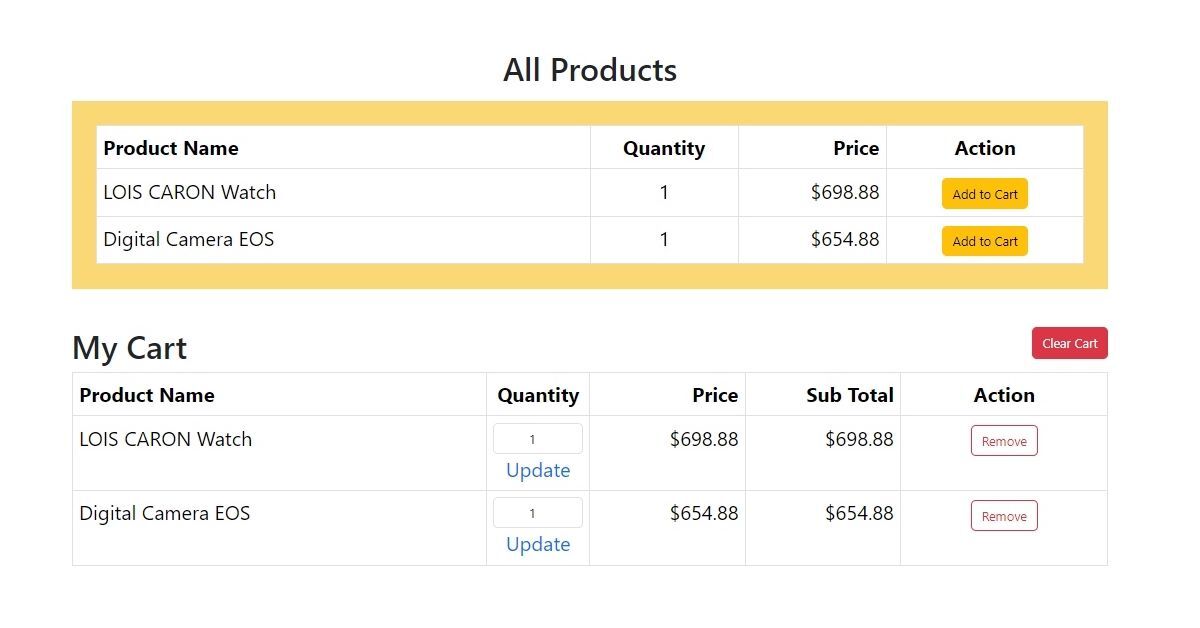
Task: Click the Price column header in All Products
Action: [x=856, y=148]
